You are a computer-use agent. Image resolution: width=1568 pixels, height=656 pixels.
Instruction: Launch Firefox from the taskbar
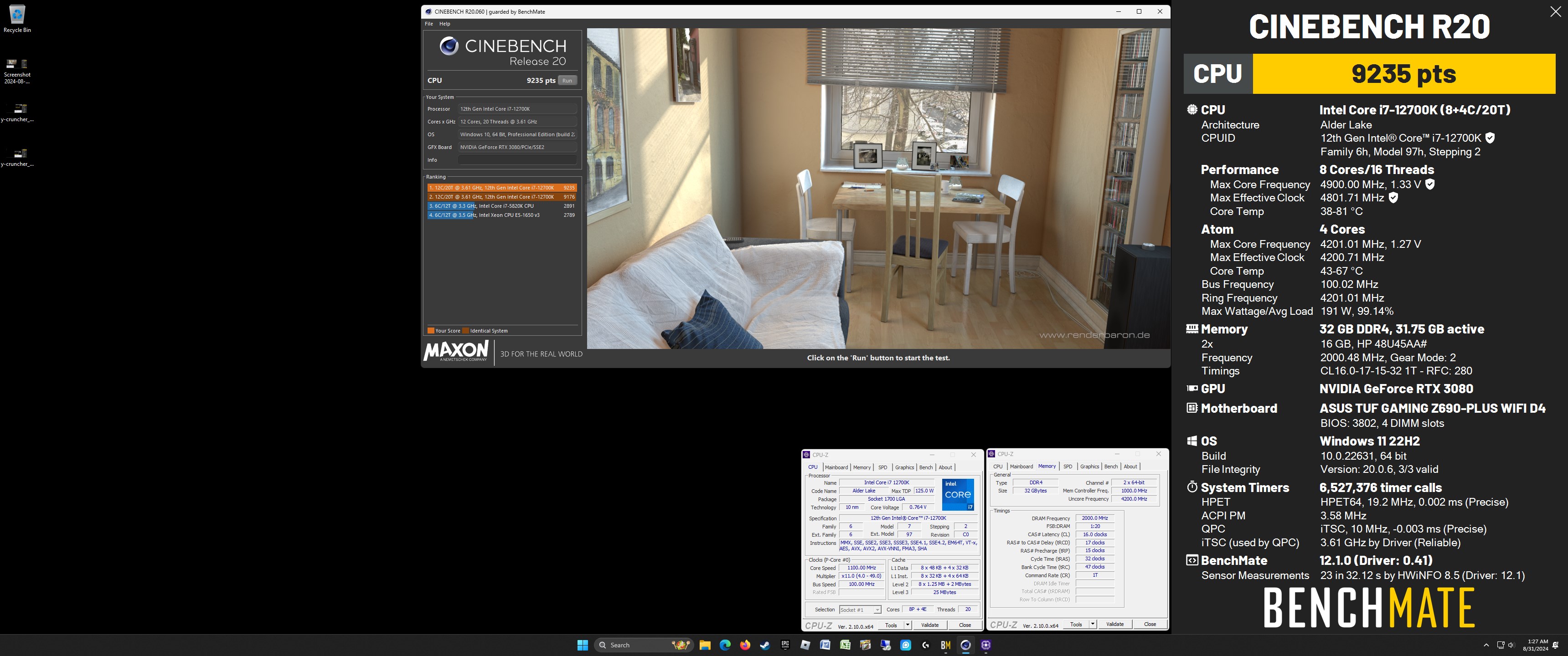pos(745,645)
